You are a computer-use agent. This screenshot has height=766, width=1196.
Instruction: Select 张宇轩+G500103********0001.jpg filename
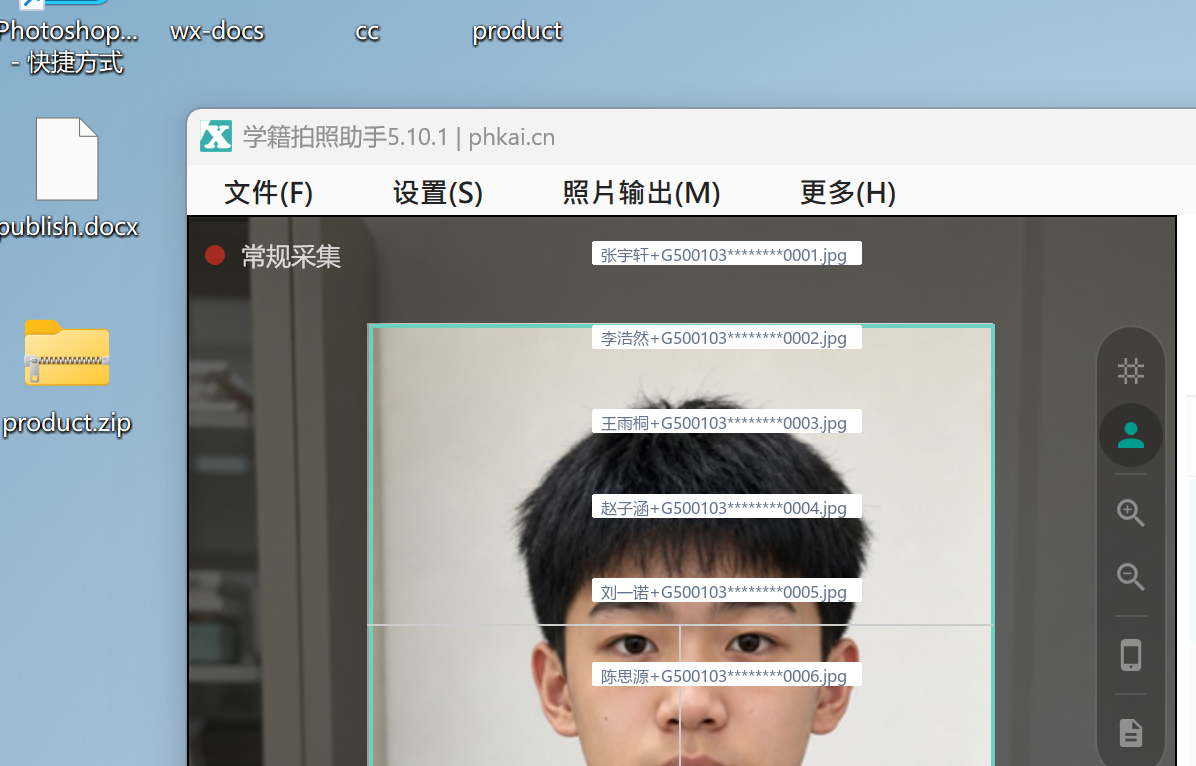click(726, 254)
